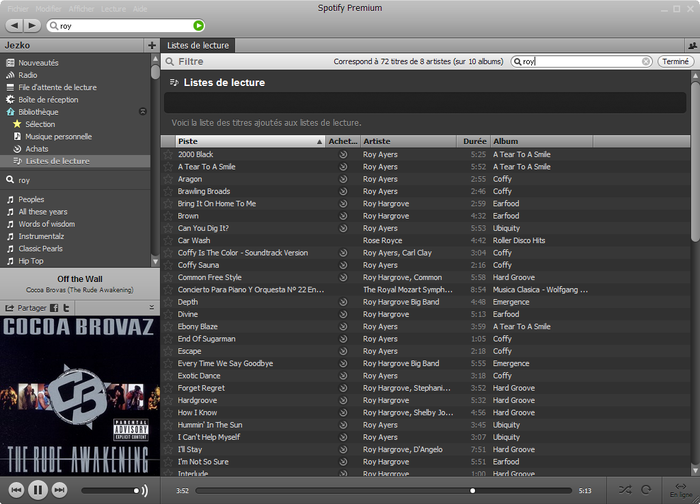The width and height of the screenshot is (700, 504).
Task: Sort by Durée column header
Action: click(474, 142)
